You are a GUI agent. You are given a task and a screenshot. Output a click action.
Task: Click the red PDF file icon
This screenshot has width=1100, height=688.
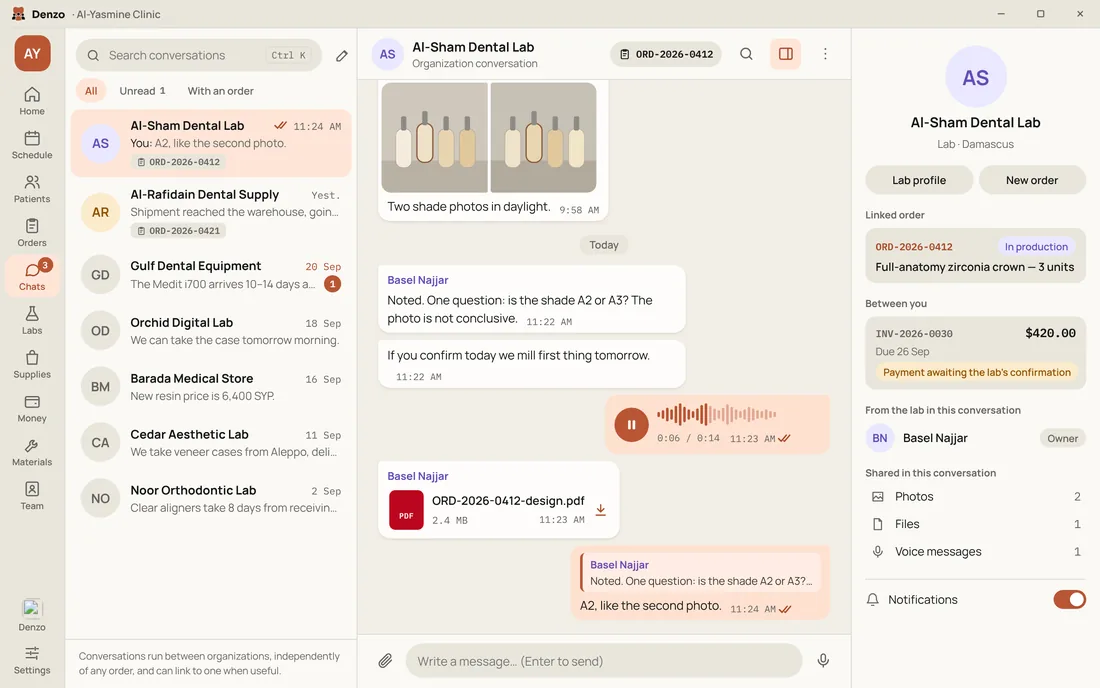click(406, 510)
